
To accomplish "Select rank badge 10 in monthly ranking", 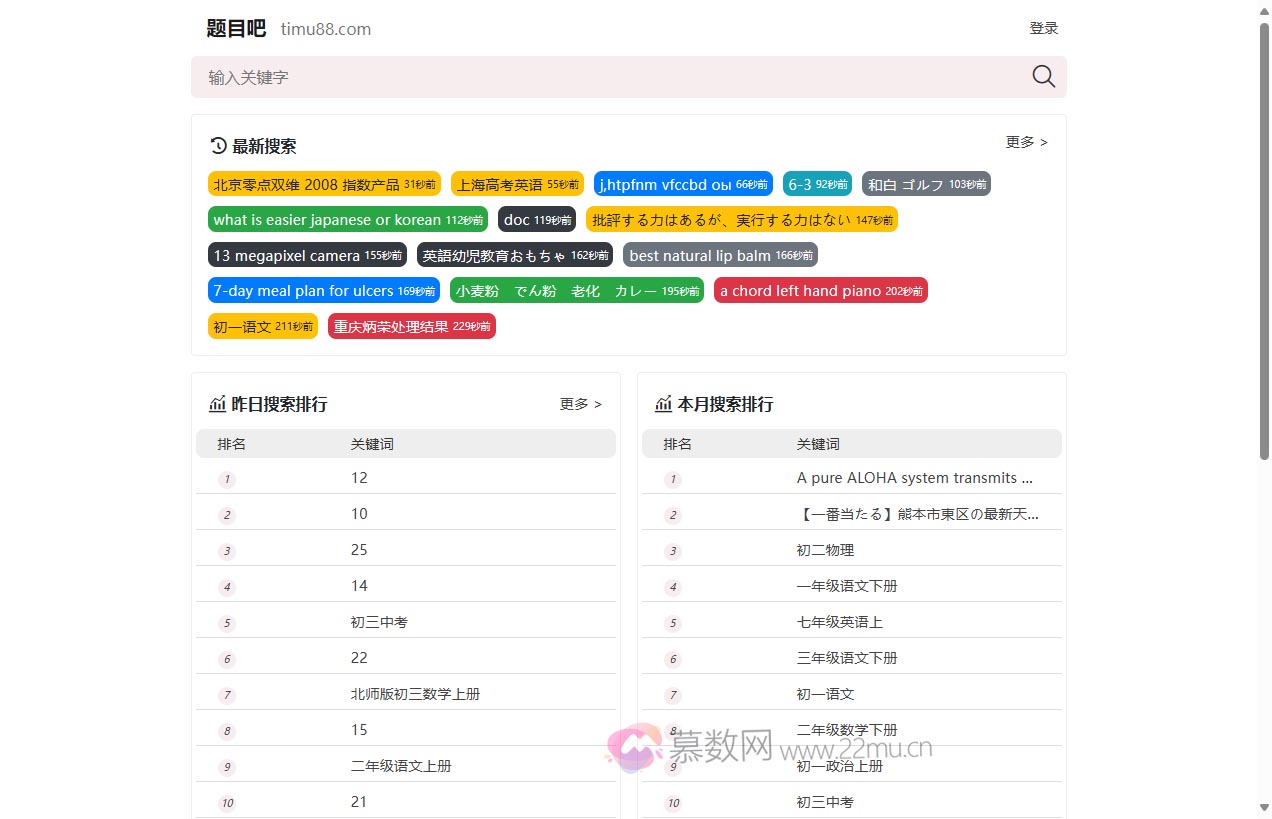I will (672, 802).
